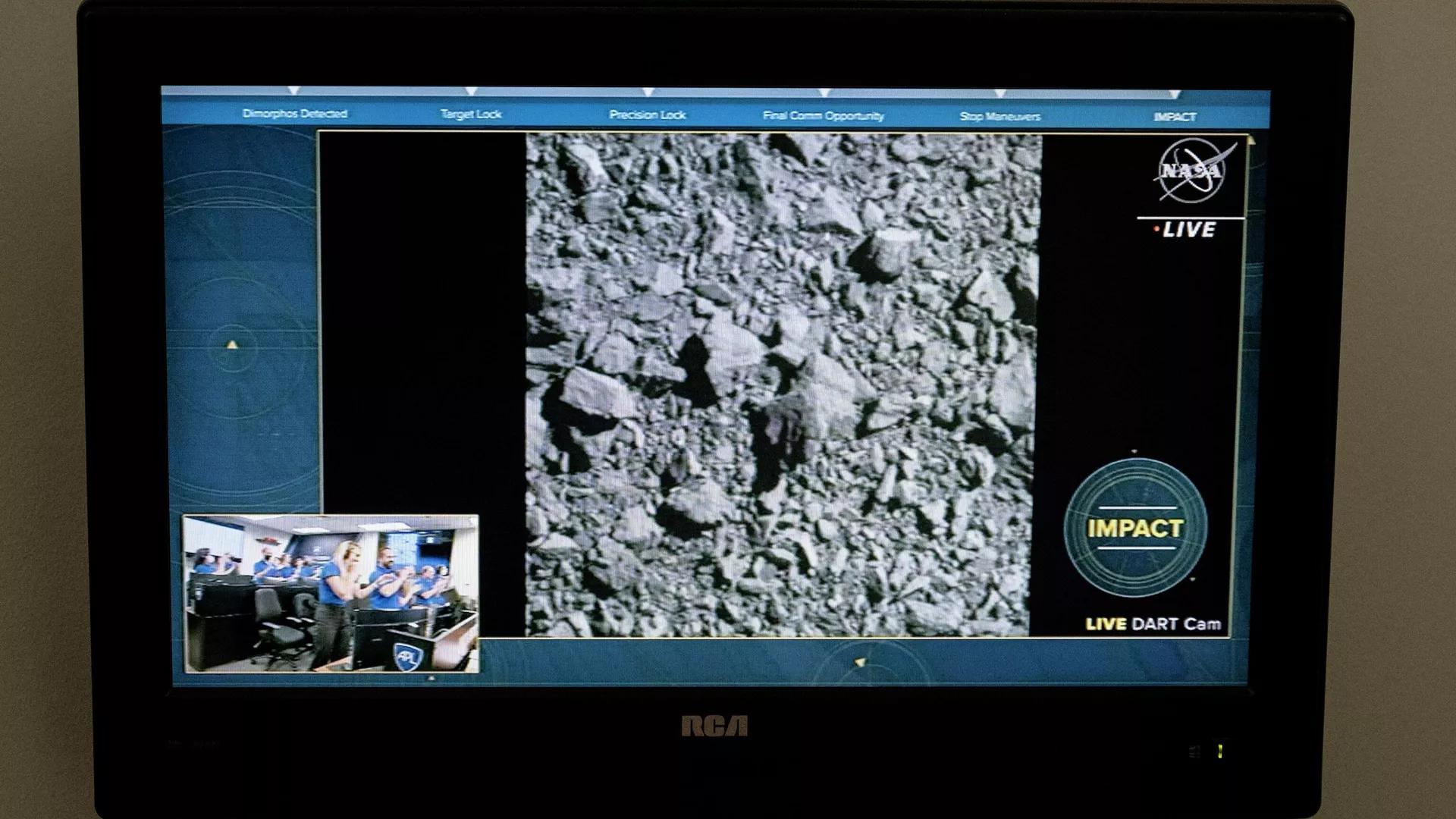Click the red LIVE indicator under NASA logo

[x=1185, y=230]
